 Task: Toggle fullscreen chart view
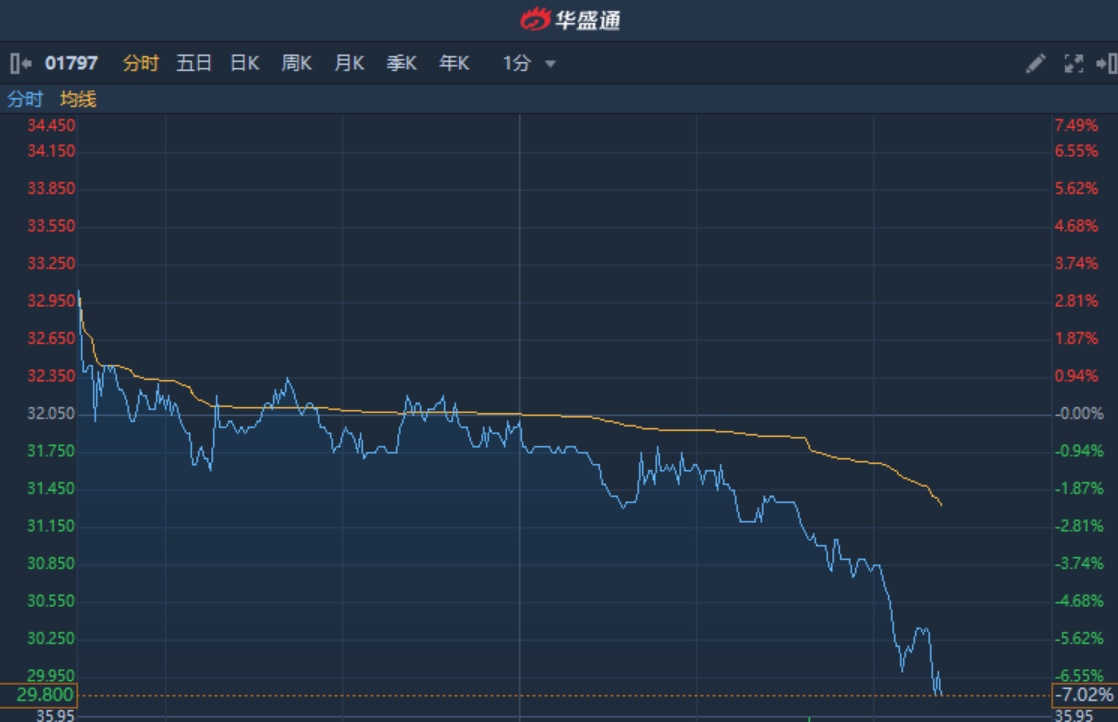pyautogui.click(x=1073, y=63)
